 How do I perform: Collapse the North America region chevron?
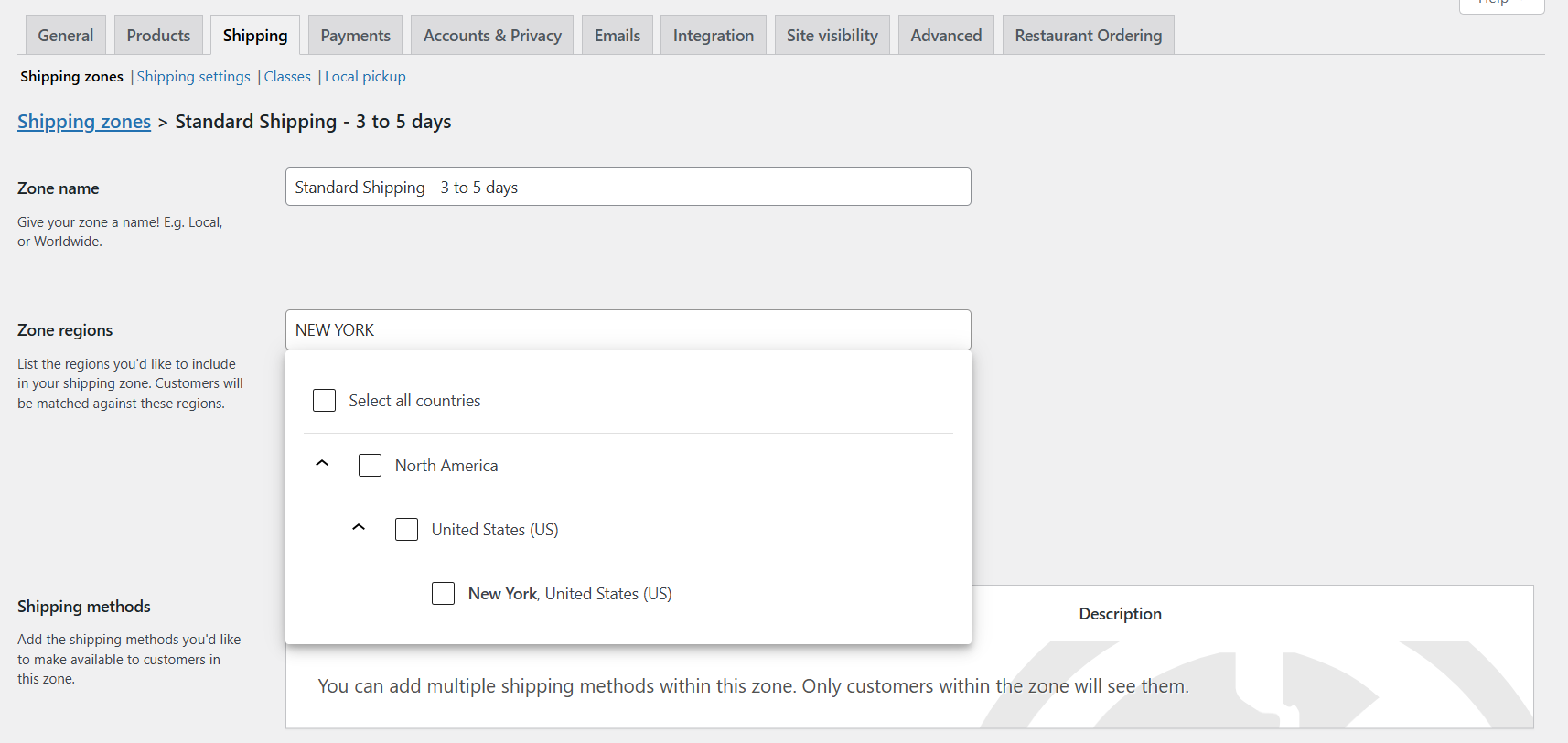pyautogui.click(x=322, y=464)
